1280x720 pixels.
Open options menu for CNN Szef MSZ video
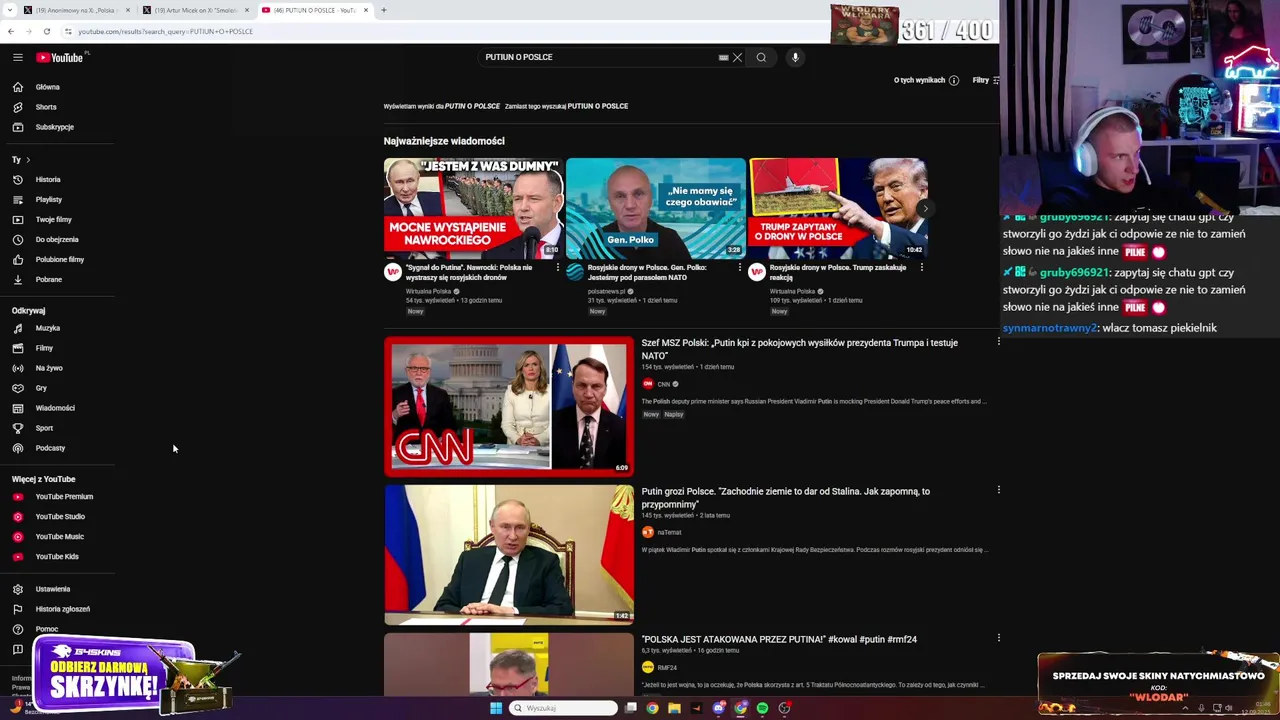[x=998, y=342]
